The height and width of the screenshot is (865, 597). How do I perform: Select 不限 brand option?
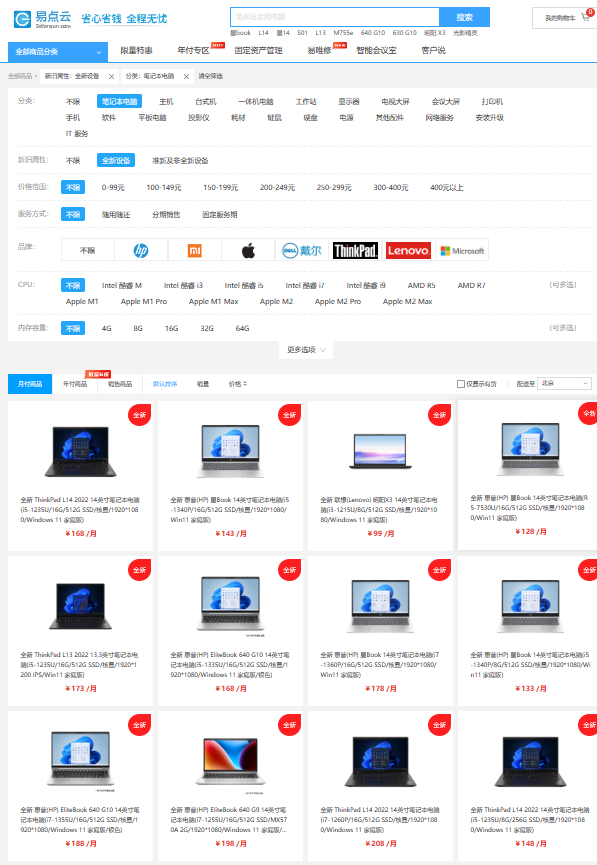point(88,251)
